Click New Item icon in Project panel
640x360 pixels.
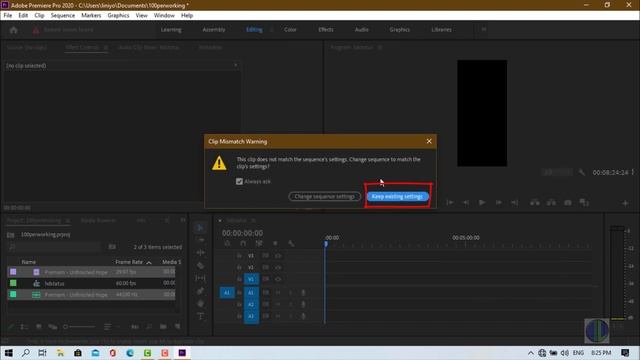pos(178,327)
